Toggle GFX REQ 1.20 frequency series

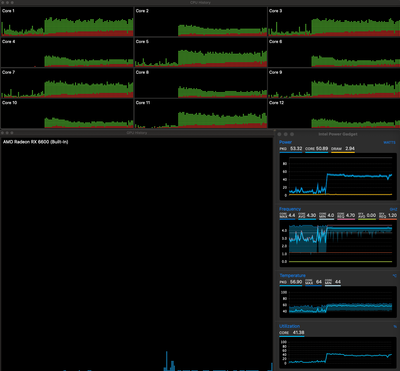coord(388,215)
